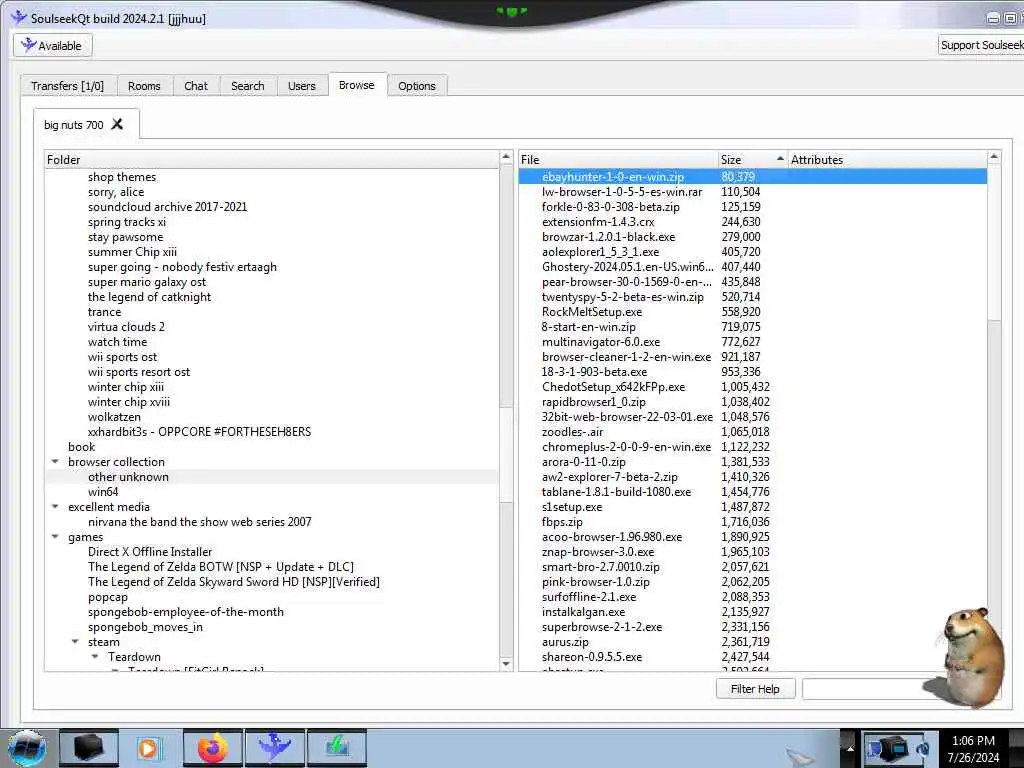This screenshot has width=1024, height=768.
Task: Open Firefox from the taskbar
Action: 213,748
